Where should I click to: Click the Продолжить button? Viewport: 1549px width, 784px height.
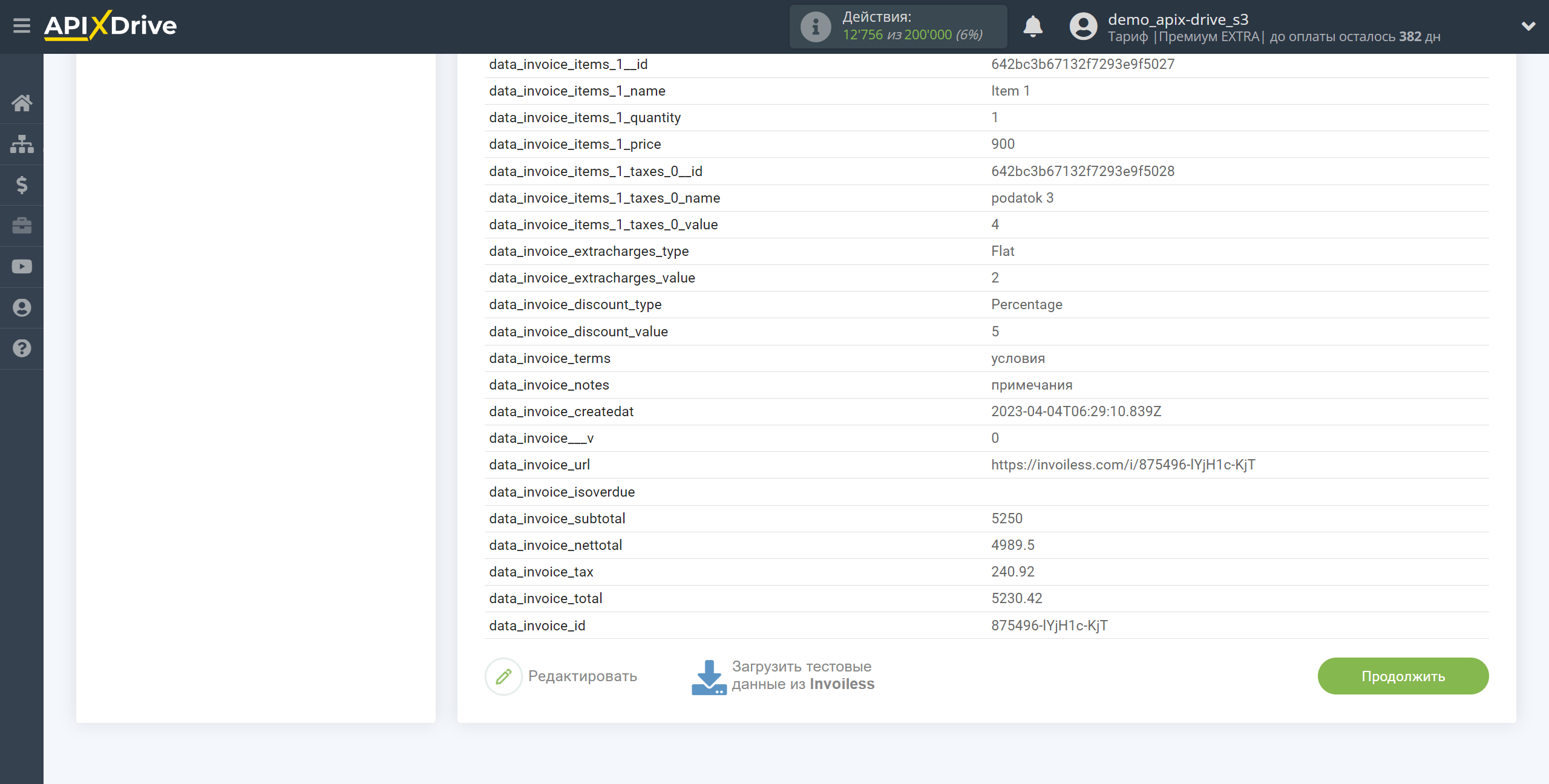pos(1403,676)
